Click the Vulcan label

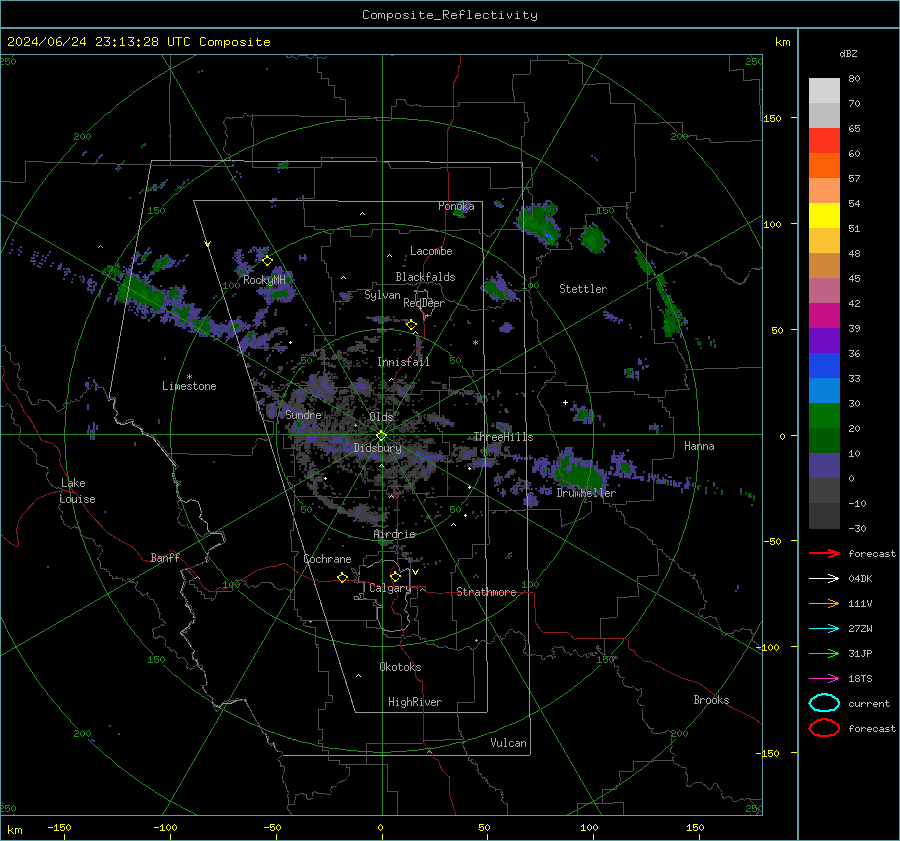pyautogui.click(x=509, y=743)
